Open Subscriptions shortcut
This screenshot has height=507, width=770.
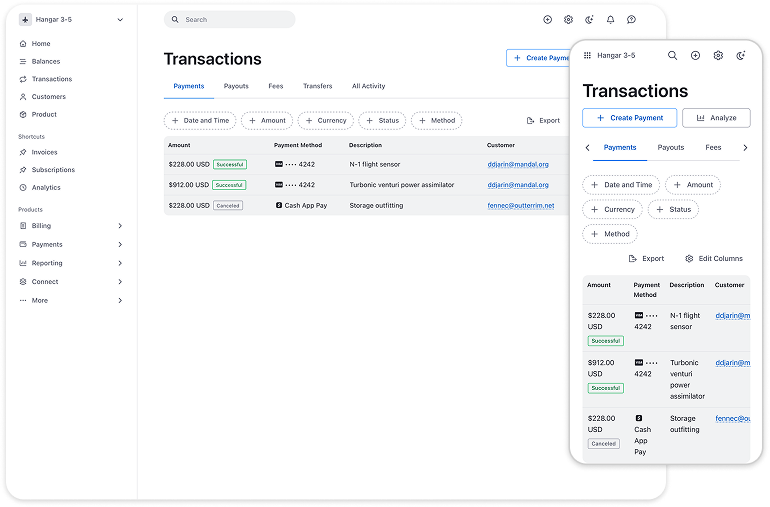[47, 170]
